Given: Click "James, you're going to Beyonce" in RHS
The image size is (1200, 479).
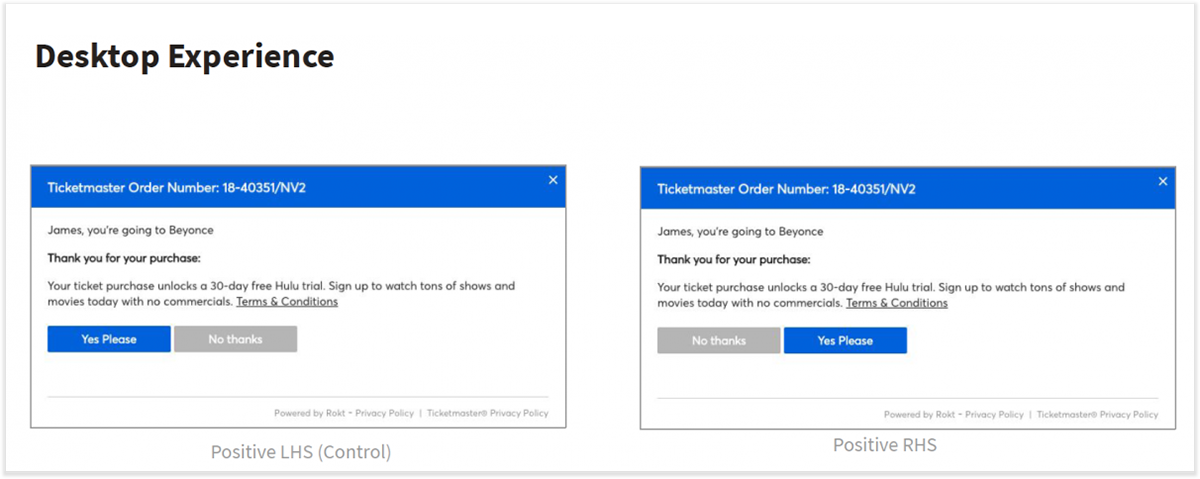Looking at the screenshot, I should pos(741,232).
